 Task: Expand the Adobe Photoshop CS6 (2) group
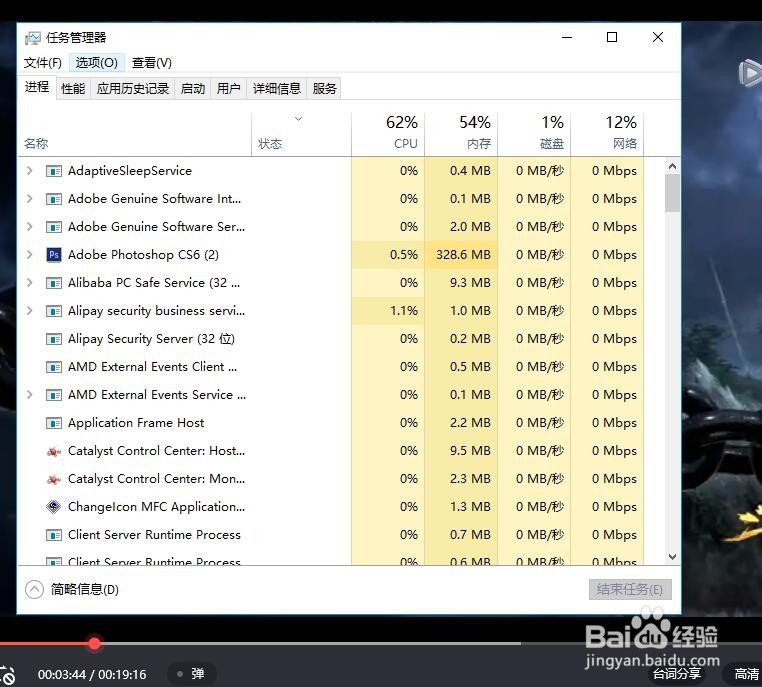point(30,255)
